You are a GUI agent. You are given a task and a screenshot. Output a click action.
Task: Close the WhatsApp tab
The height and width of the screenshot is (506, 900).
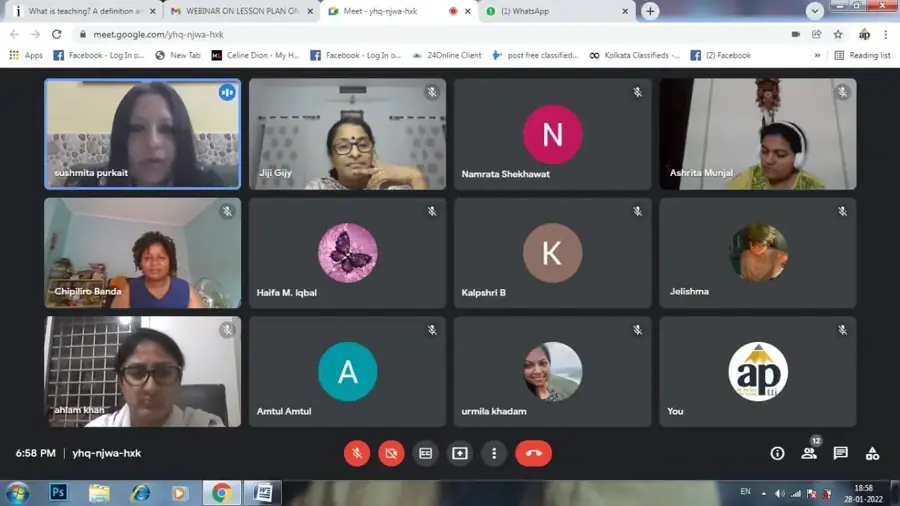pos(625,11)
